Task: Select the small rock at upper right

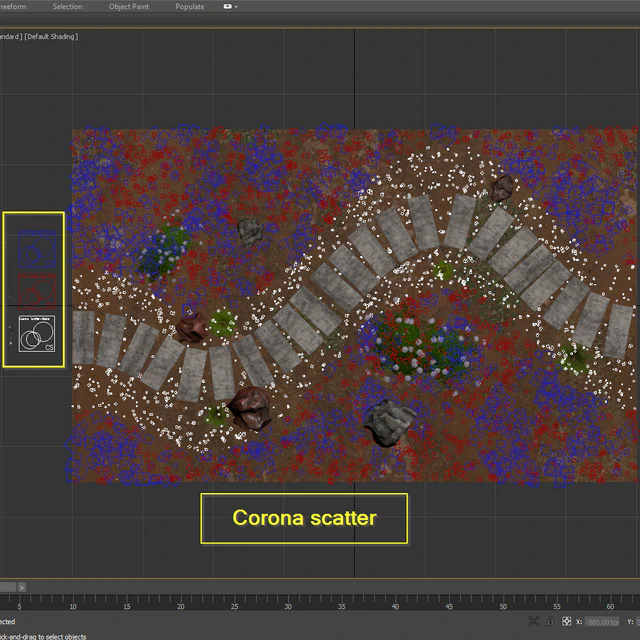Action: (x=501, y=188)
